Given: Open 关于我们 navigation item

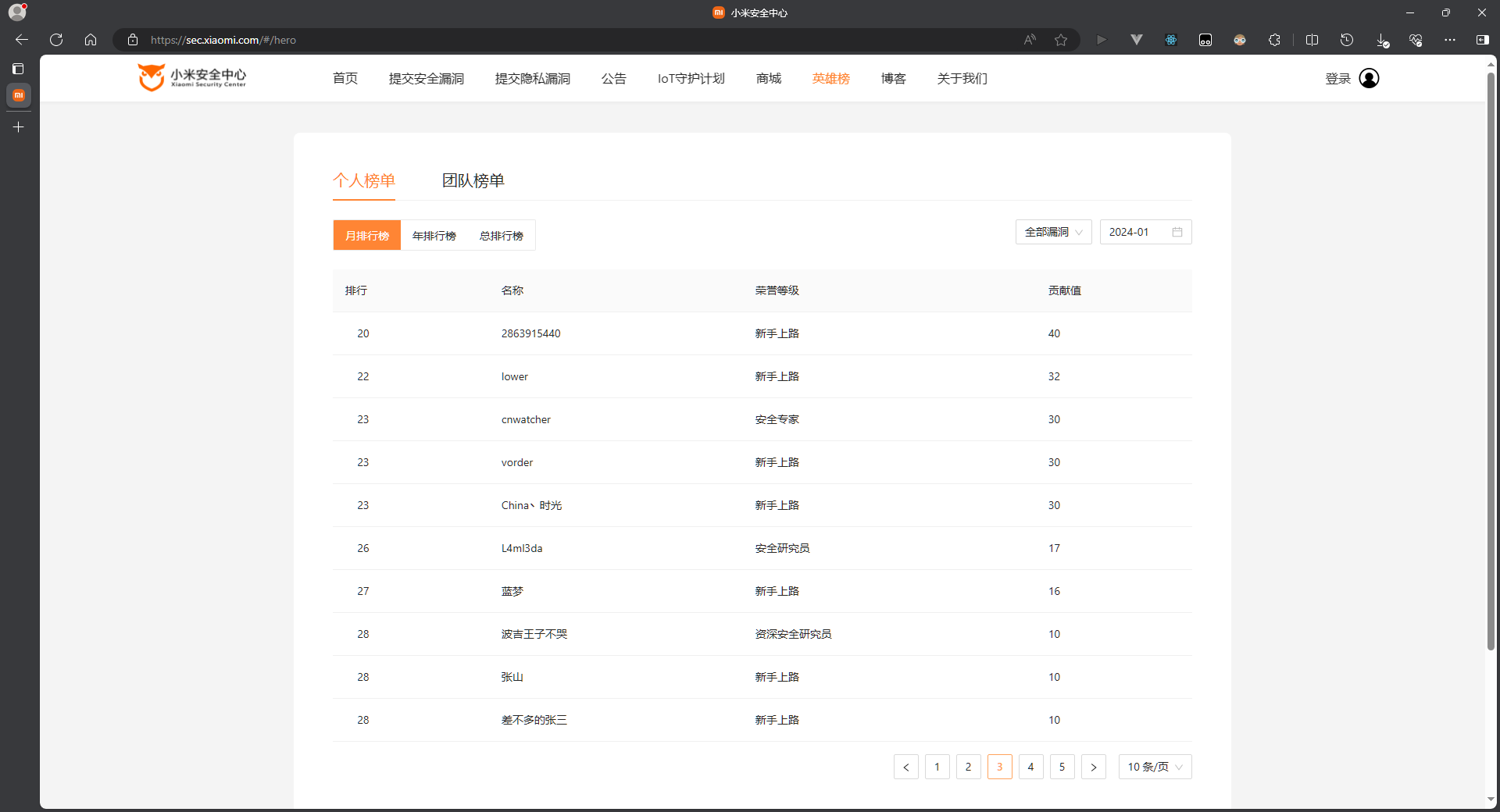Looking at the screenshot, I should coord(962,78).
